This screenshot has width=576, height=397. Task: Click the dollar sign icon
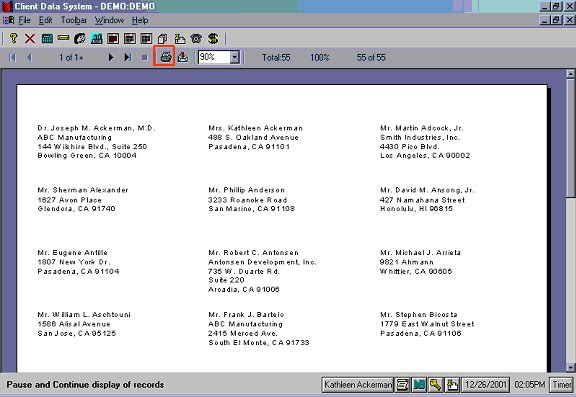pos(213,38)
